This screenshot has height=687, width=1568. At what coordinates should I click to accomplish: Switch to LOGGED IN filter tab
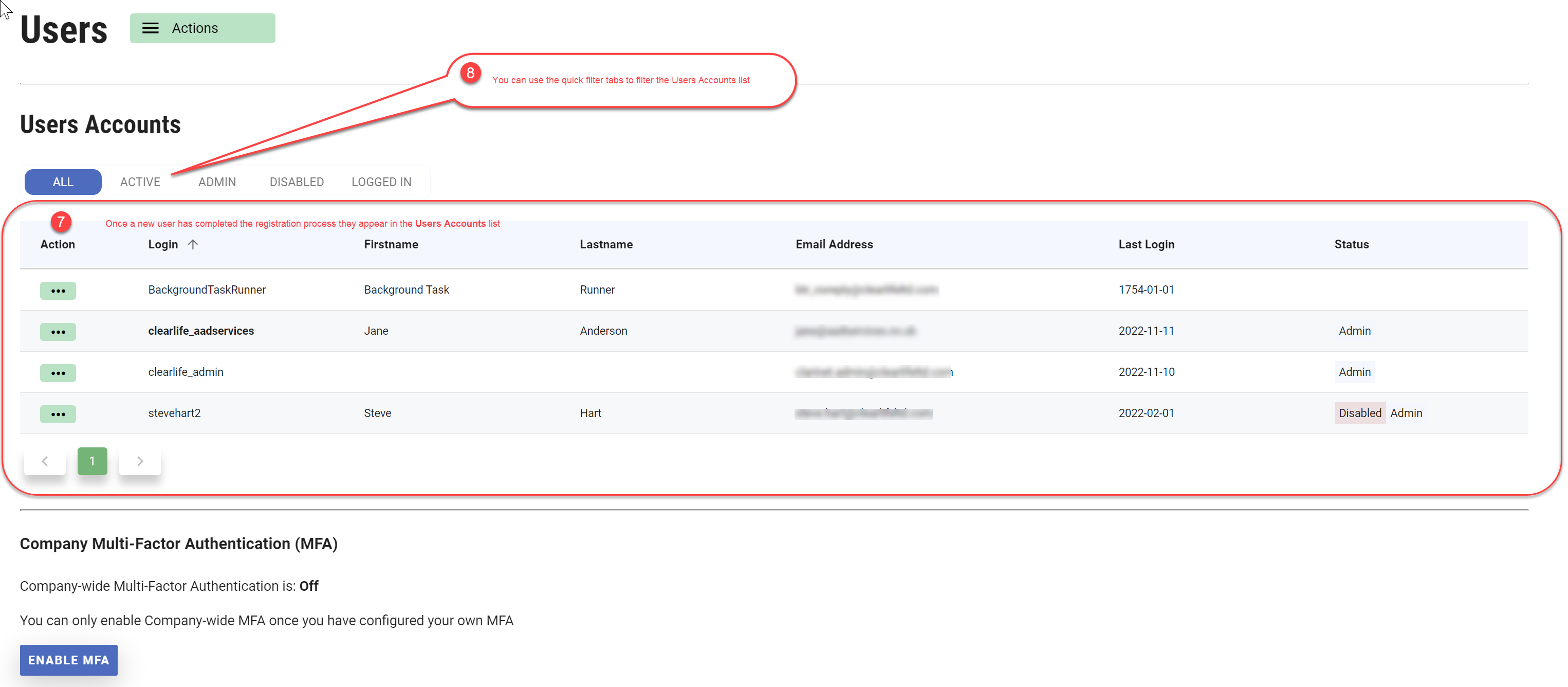point(381,182)
